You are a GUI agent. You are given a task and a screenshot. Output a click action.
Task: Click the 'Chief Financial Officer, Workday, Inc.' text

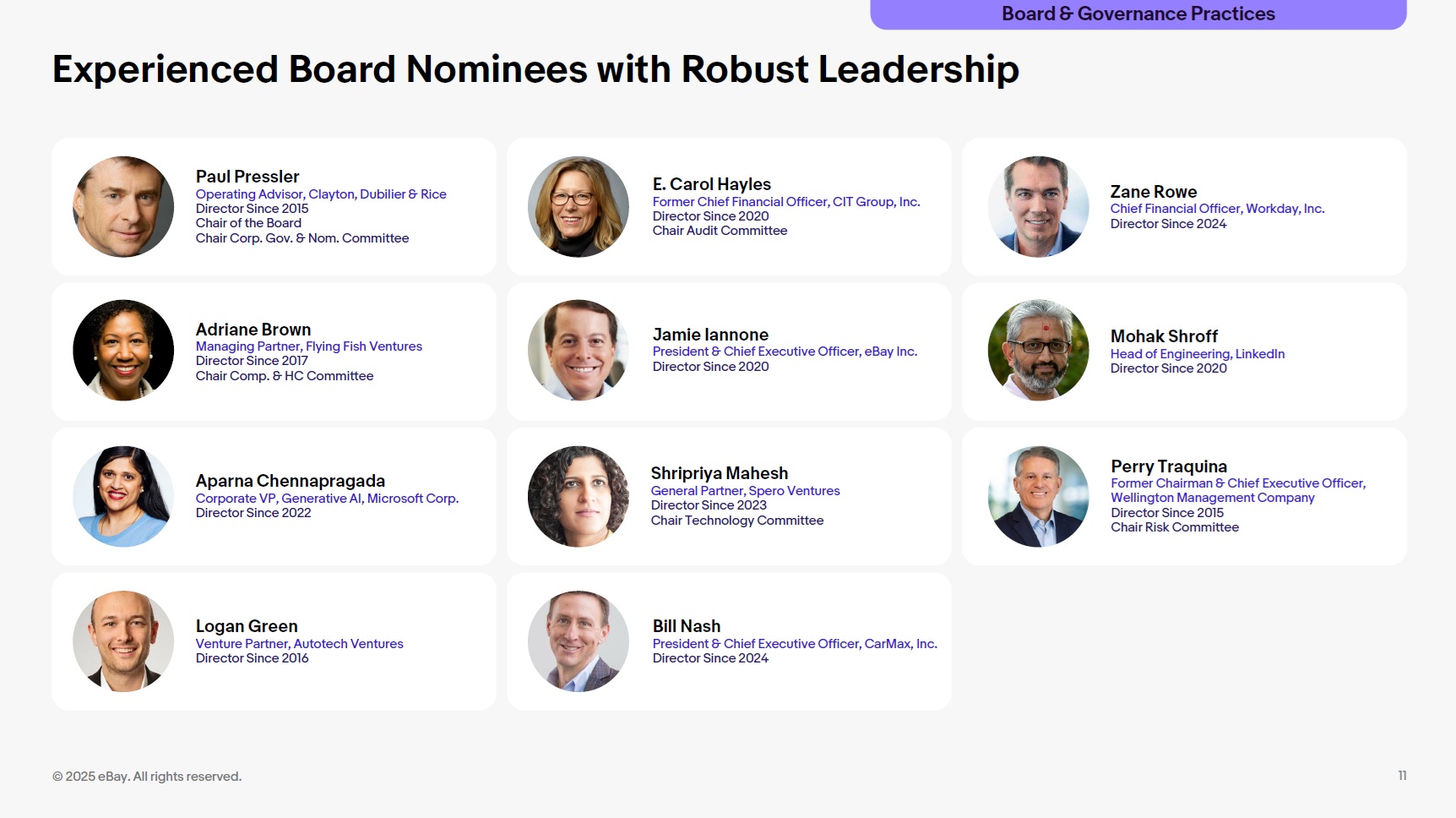click(1217, 209)
